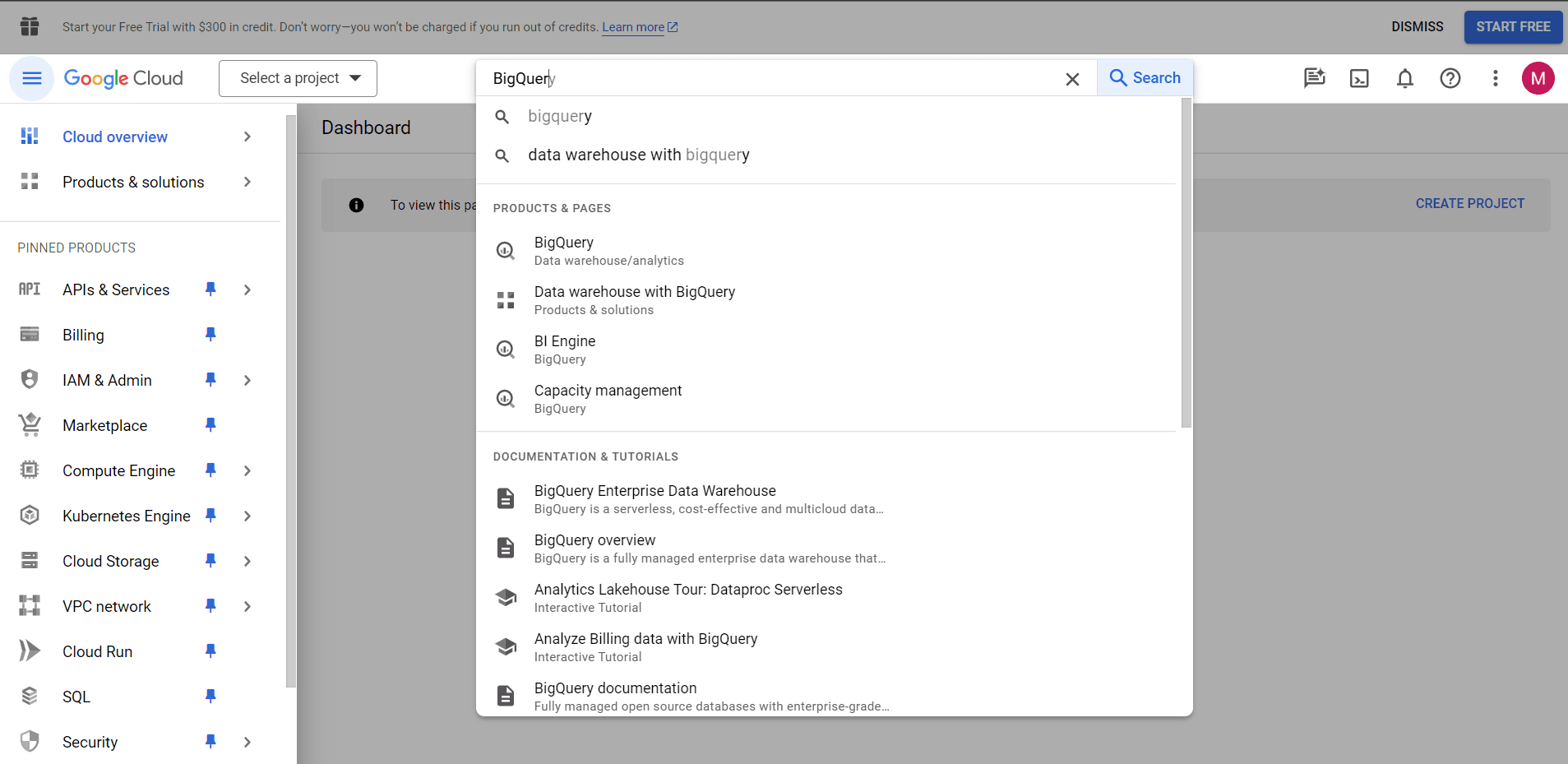Dismiss the free trial banner
Screen dimensions: 1568x764
pos(1418,27)
